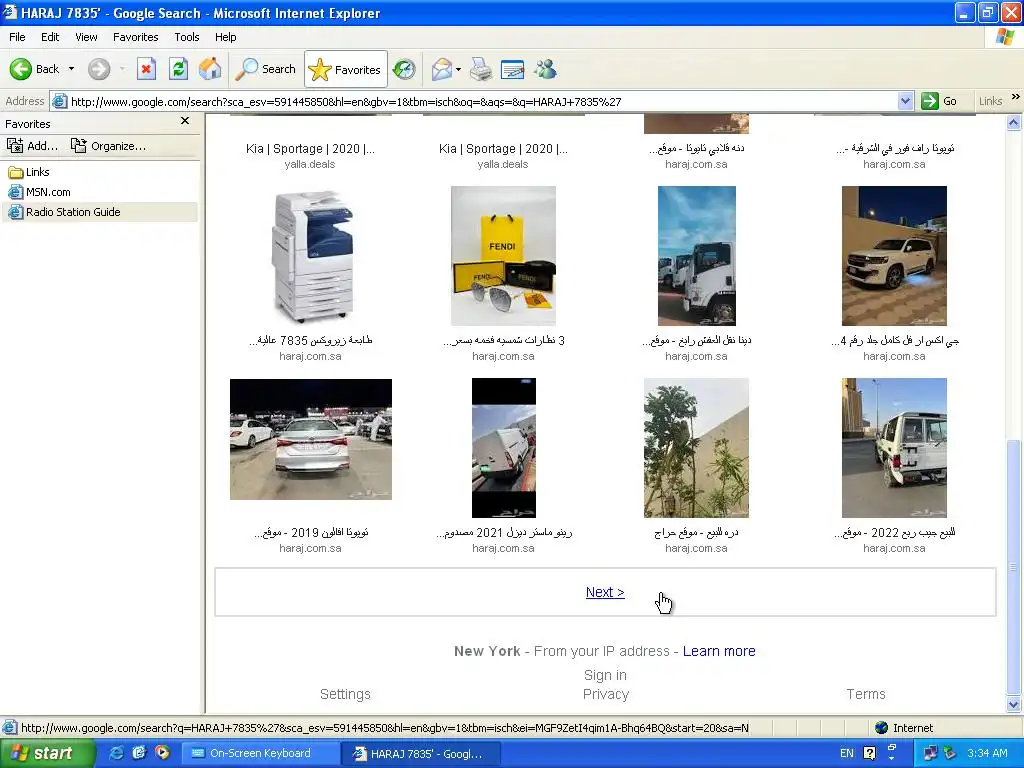This screenshot has height=768, width=1024.
Task: Click the network connection tray icon
Action: pyautogui.click(x=931, y=753)
